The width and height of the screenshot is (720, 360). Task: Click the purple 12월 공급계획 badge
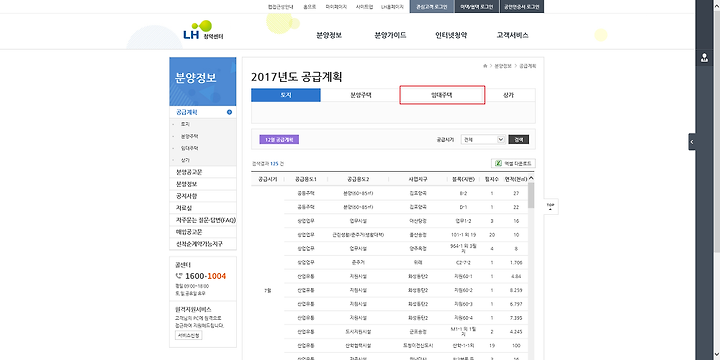pyautogui.click(x=279, y=140)
